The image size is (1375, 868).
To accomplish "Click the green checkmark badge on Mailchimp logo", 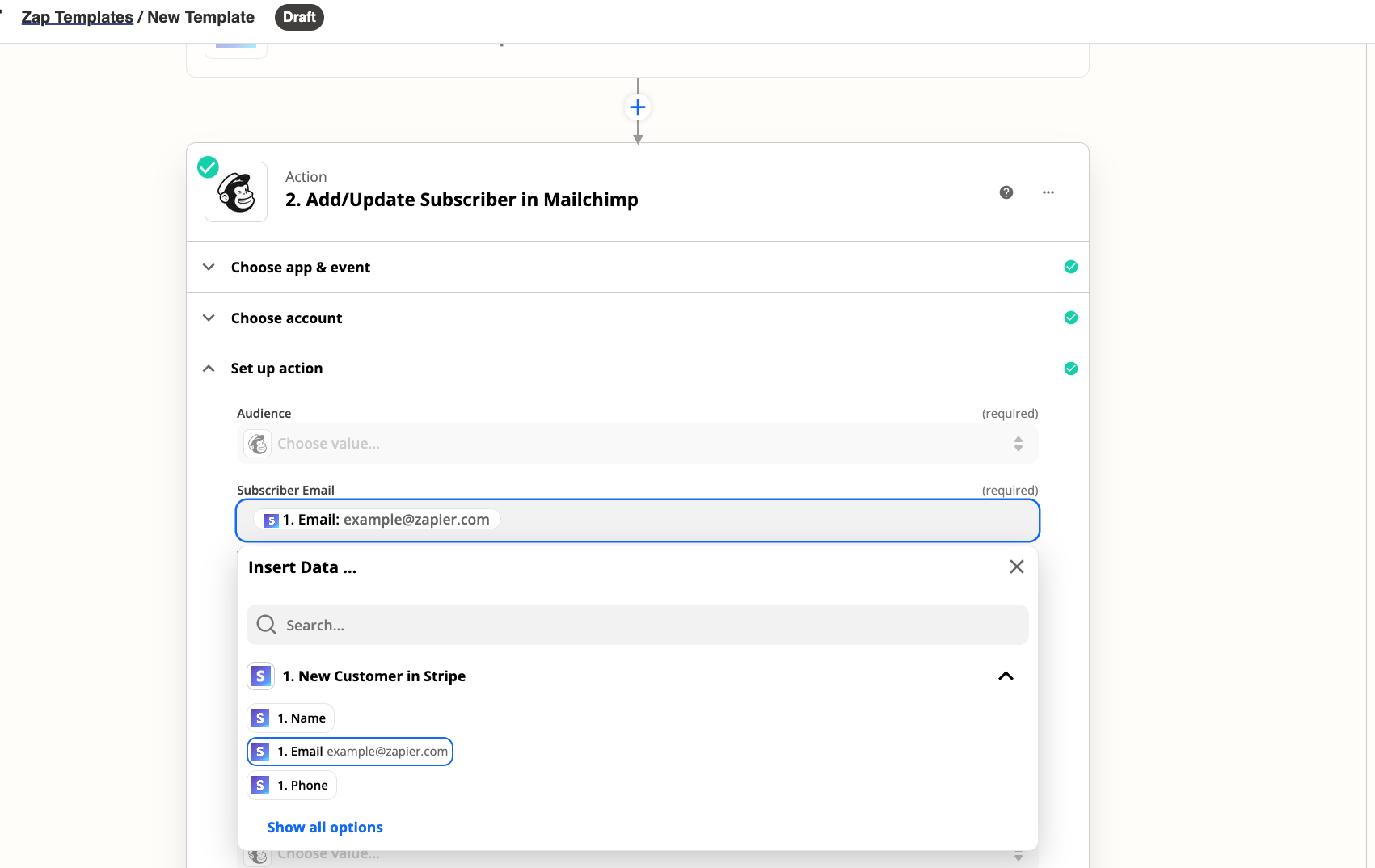I will point(208,167).
